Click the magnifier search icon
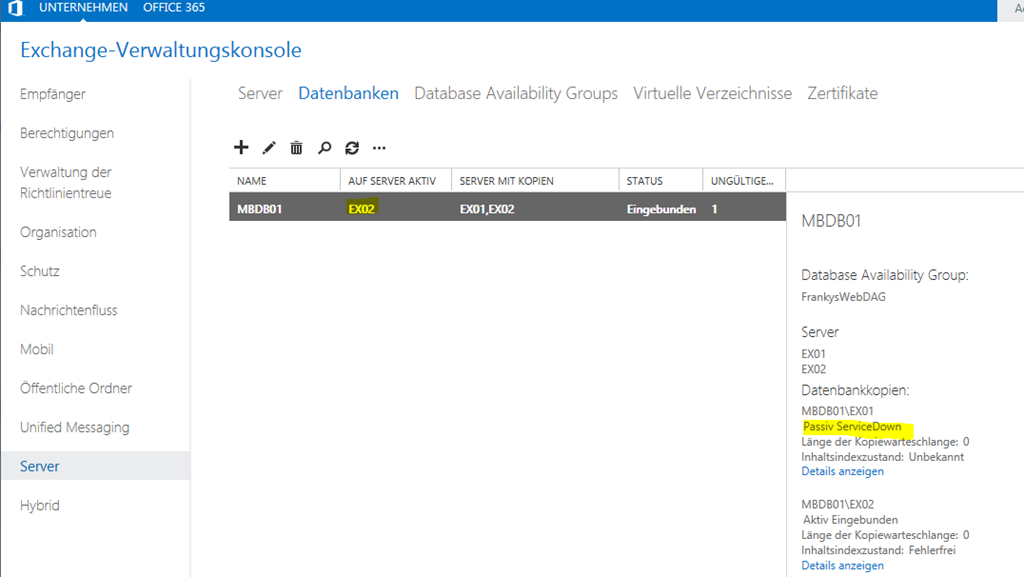 [x=324, y=148]
